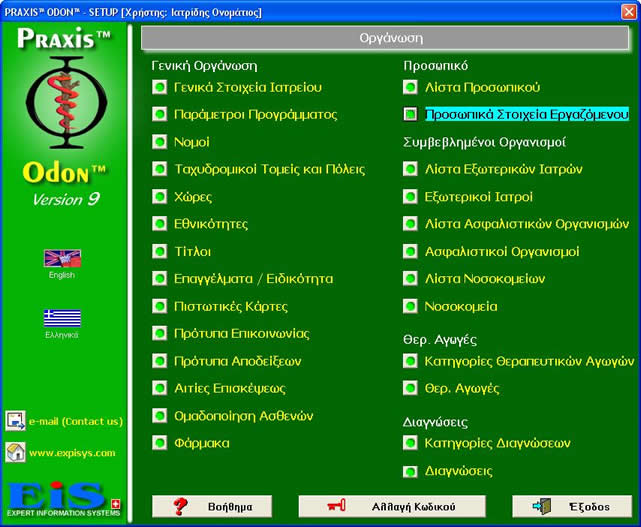Open Λίστα Προσωπικού entry

click(482, 87)
